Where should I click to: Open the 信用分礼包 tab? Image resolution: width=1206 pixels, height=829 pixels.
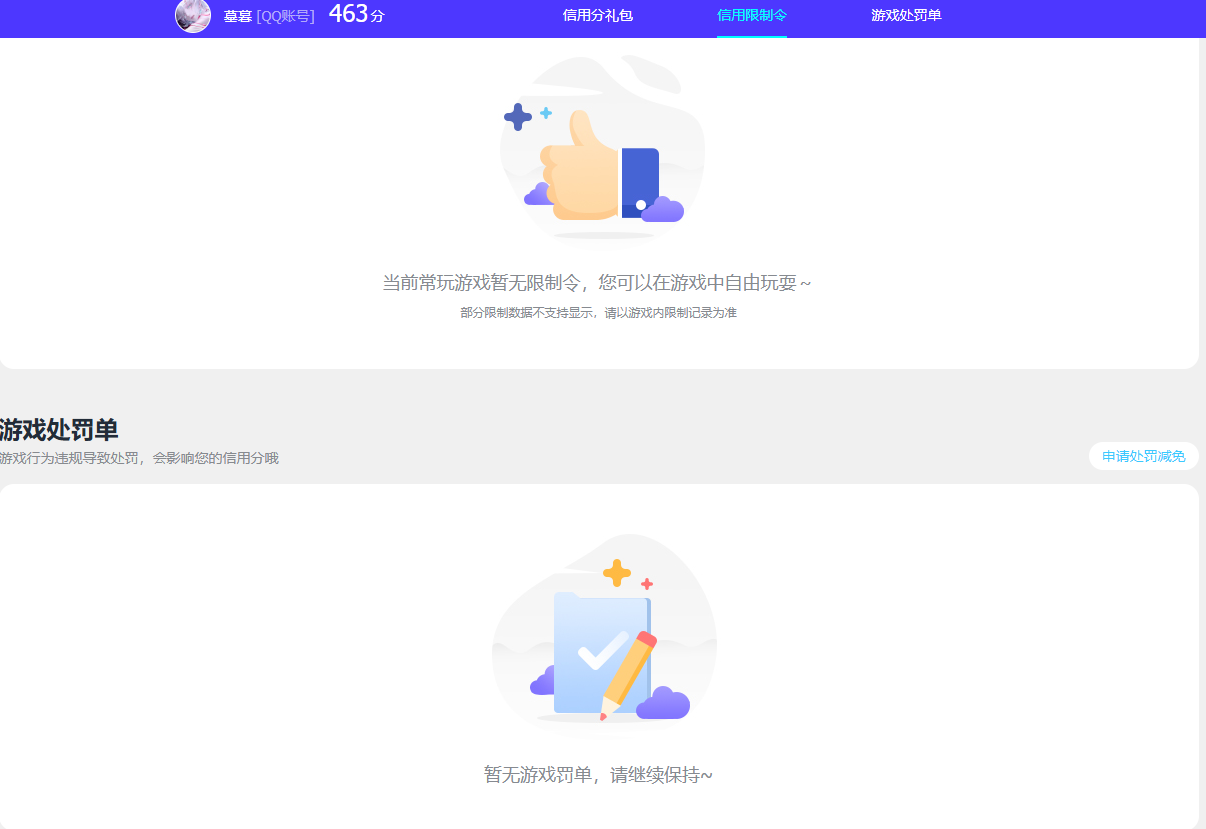(598, 16)
